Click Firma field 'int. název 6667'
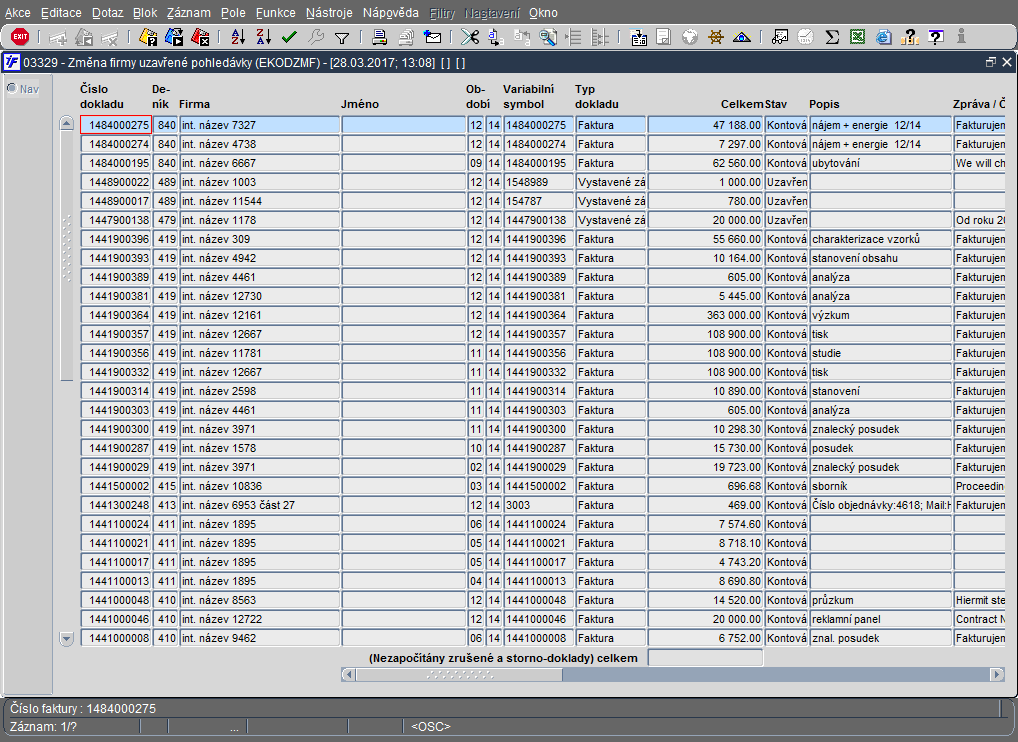 pos(258,163)
